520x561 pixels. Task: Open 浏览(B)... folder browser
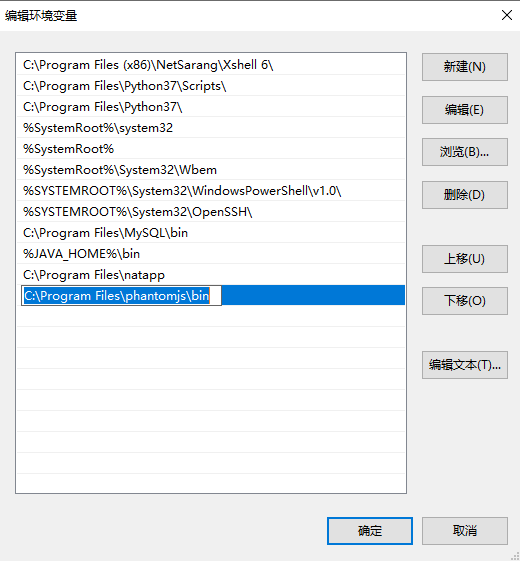tap(465, 152)
